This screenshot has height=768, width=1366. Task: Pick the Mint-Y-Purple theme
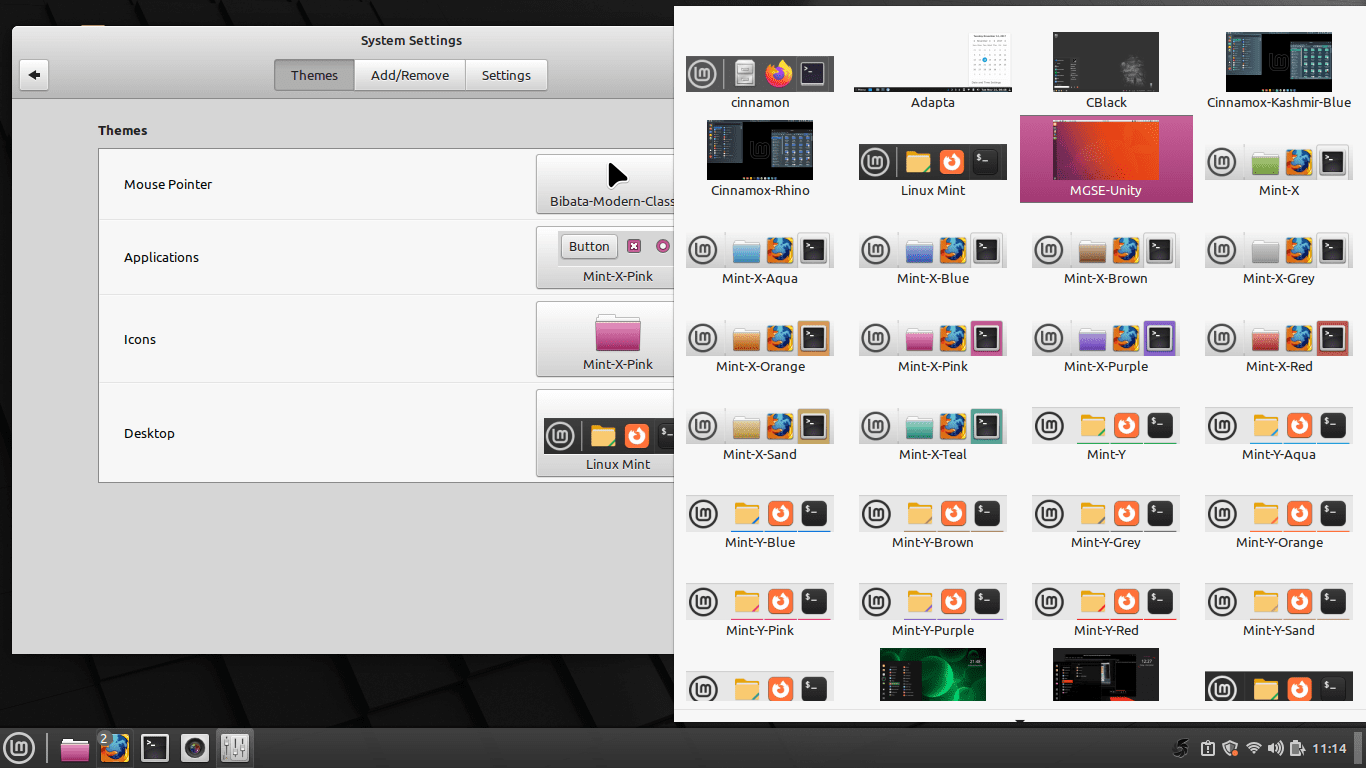933,610
